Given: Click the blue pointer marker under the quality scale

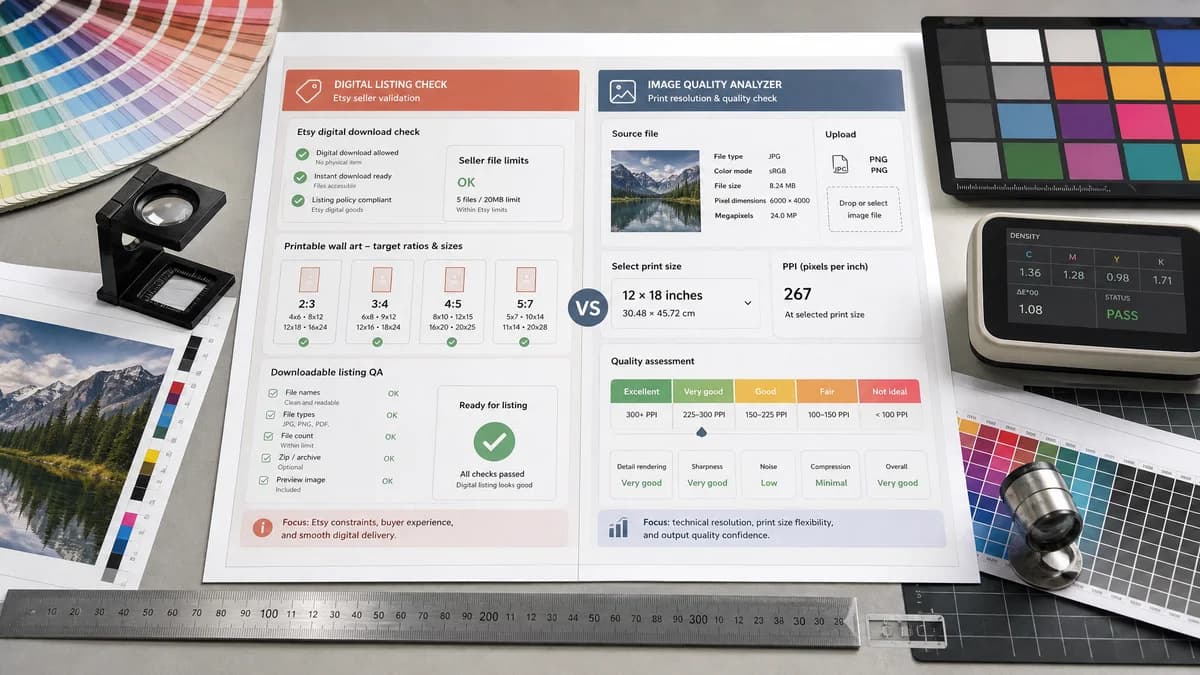Looking at the screenshot, I should (701, 432).
